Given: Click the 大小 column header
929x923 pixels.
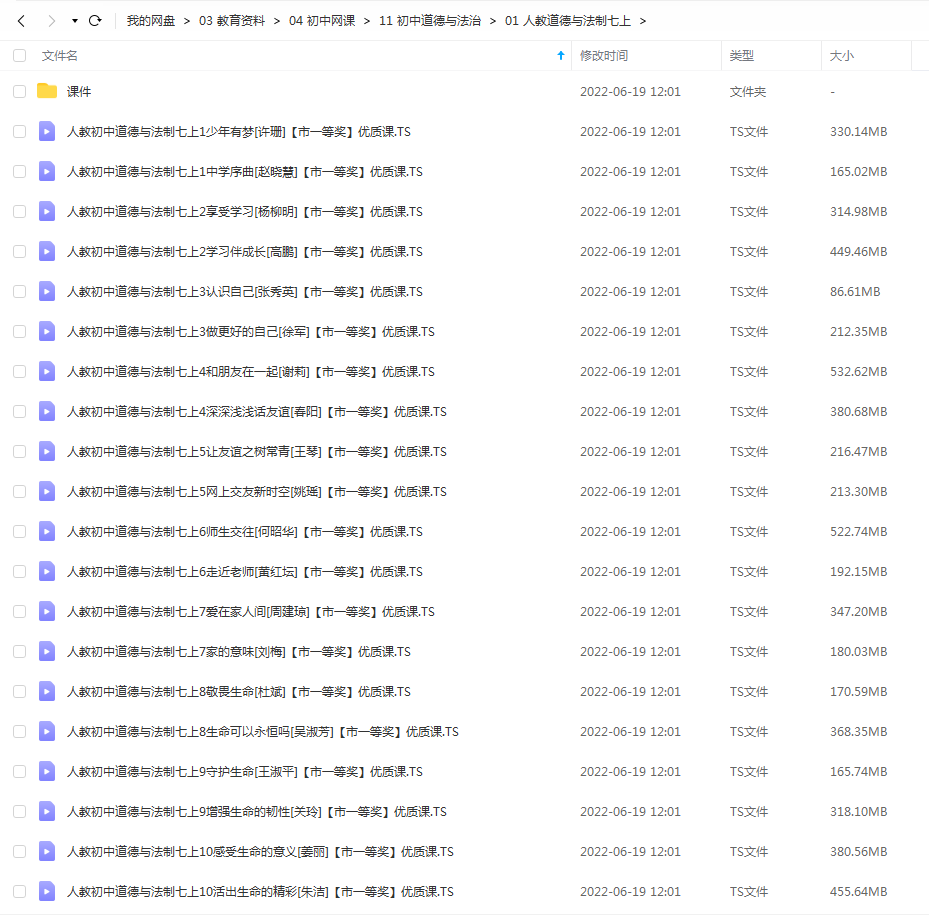Looking at the screenshot, I should 840,56.
